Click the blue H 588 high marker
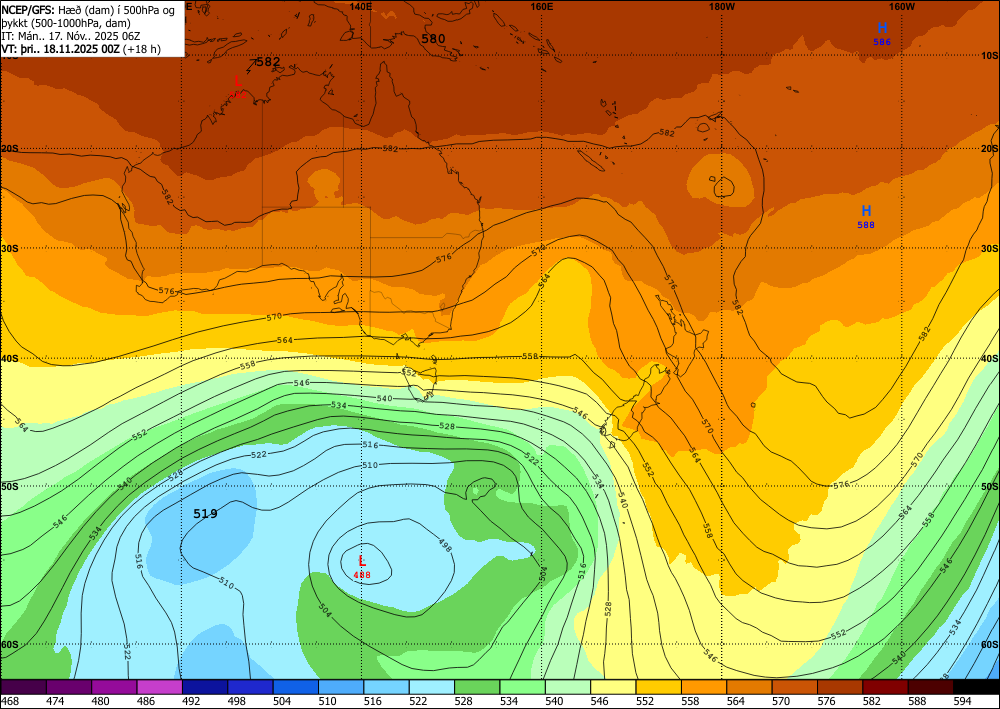Viewport: 1000px width, 709px height. pos(866,216)
